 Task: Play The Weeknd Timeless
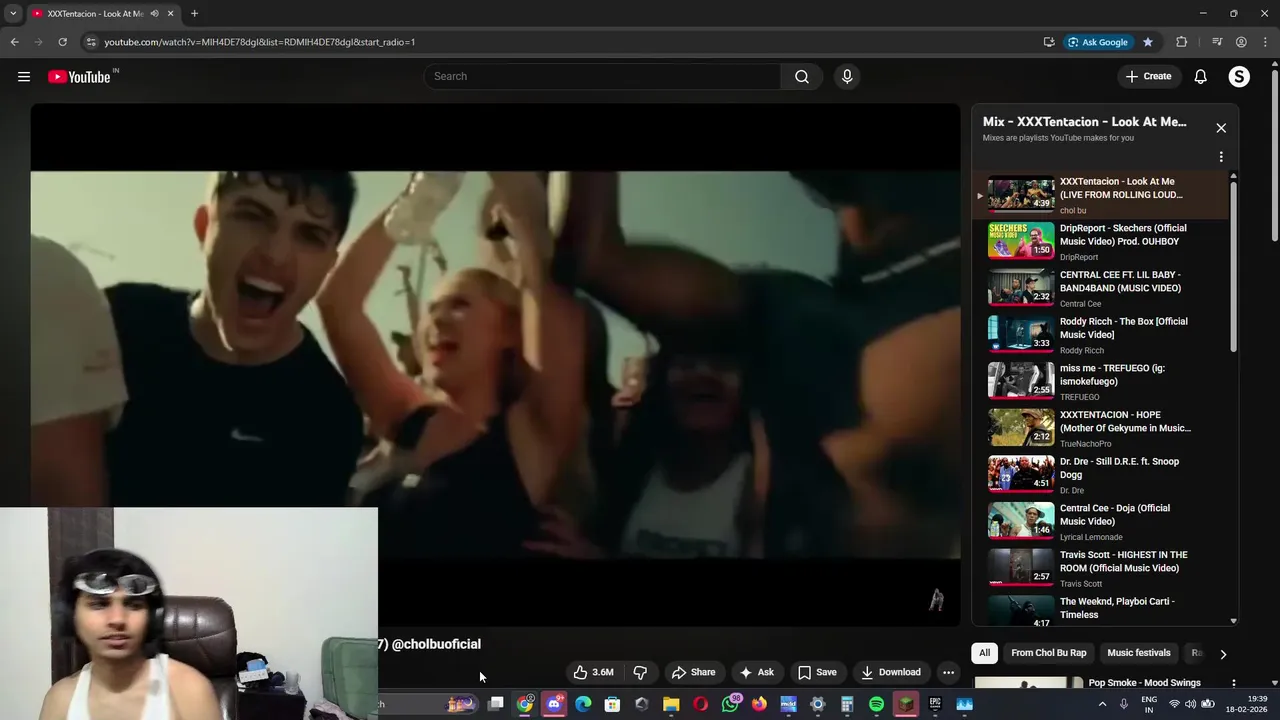[x=1100, y=609]
